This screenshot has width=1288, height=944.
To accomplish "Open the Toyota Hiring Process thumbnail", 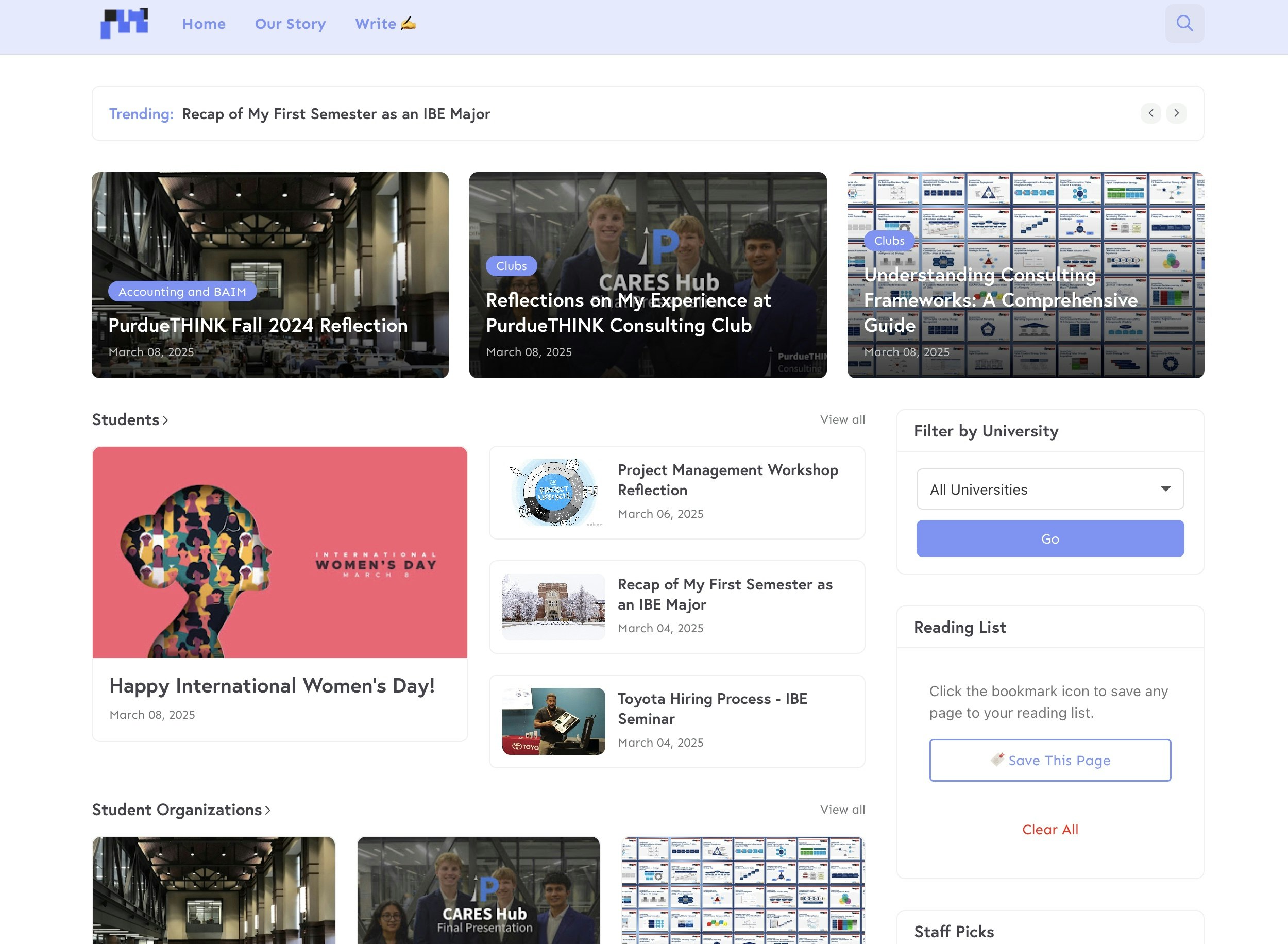I will pyautogui.click(x=553, y=721).
